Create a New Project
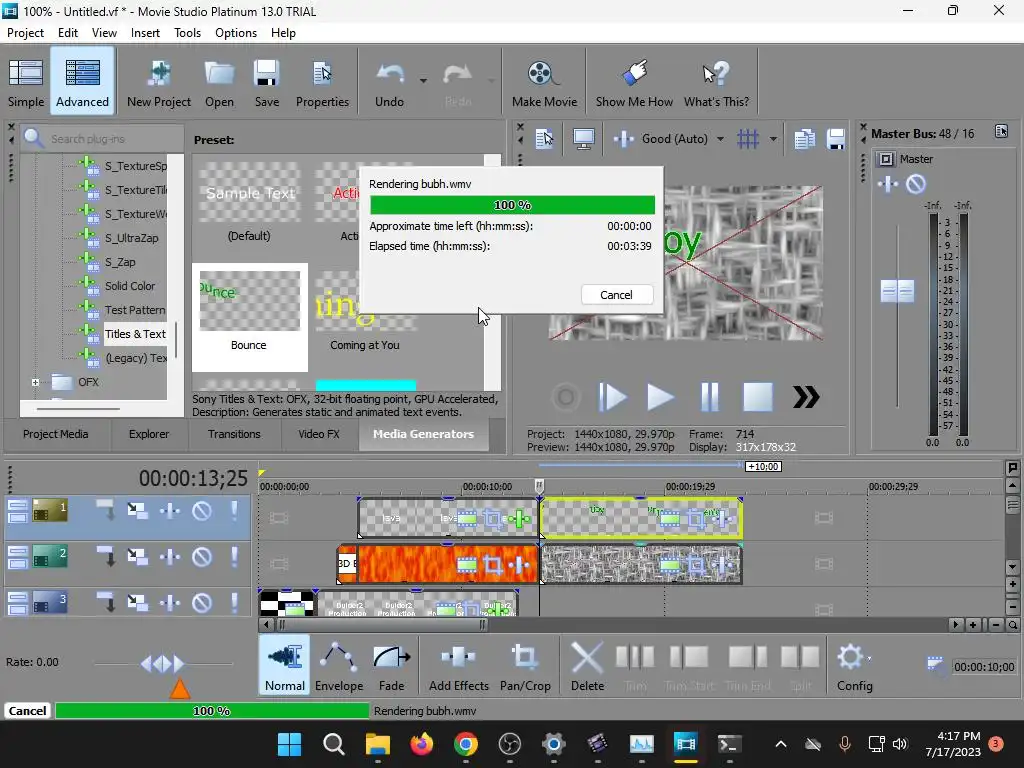Viewport: 1024px width, 768px height. [159, 82]
